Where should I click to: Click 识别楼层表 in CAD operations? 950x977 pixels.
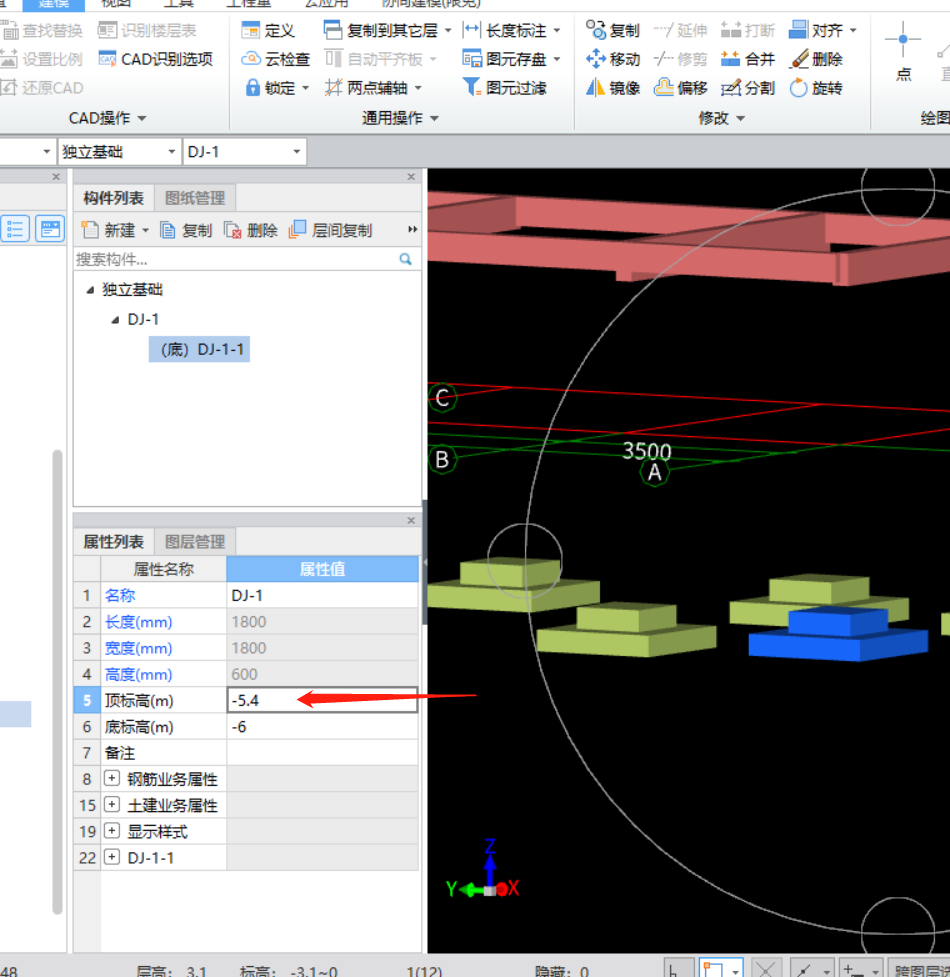(x=147, y=30)
